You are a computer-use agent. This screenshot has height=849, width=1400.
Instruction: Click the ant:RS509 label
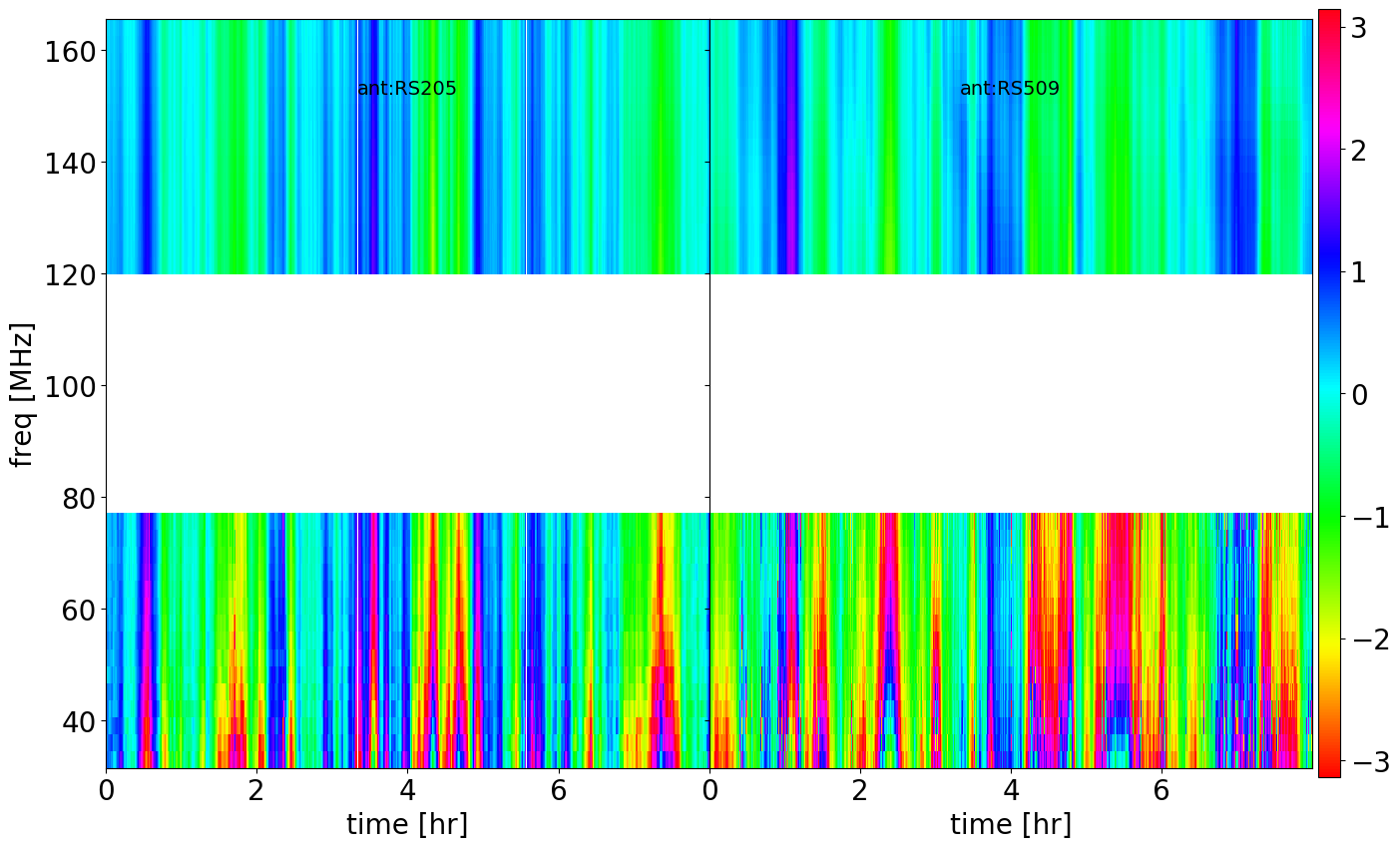pyautogui.click(x=1010, y=89)
